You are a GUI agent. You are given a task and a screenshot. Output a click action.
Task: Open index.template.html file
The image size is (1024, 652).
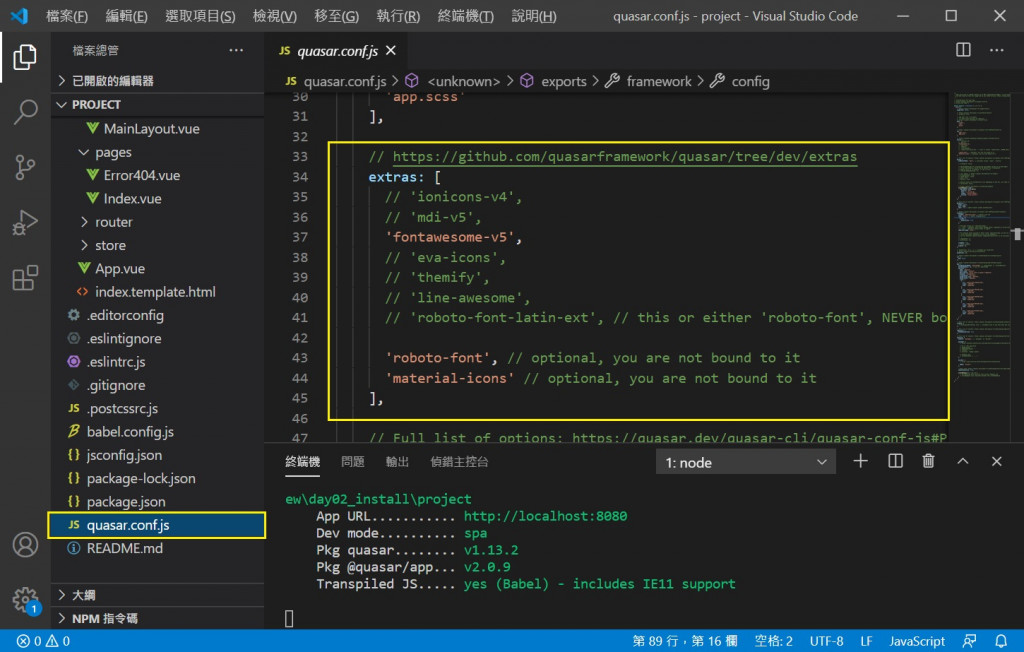pyautogui.click(x=155, y=292)
